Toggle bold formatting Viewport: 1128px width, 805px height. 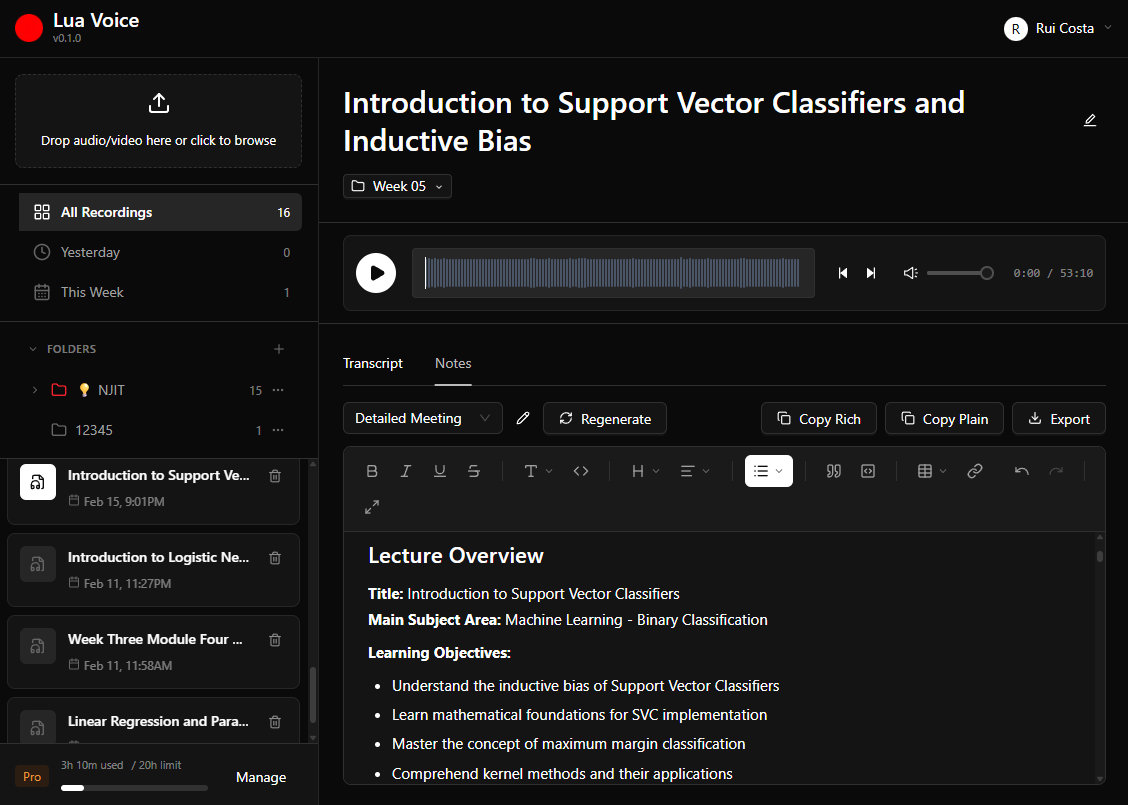(x=372, y=471)
